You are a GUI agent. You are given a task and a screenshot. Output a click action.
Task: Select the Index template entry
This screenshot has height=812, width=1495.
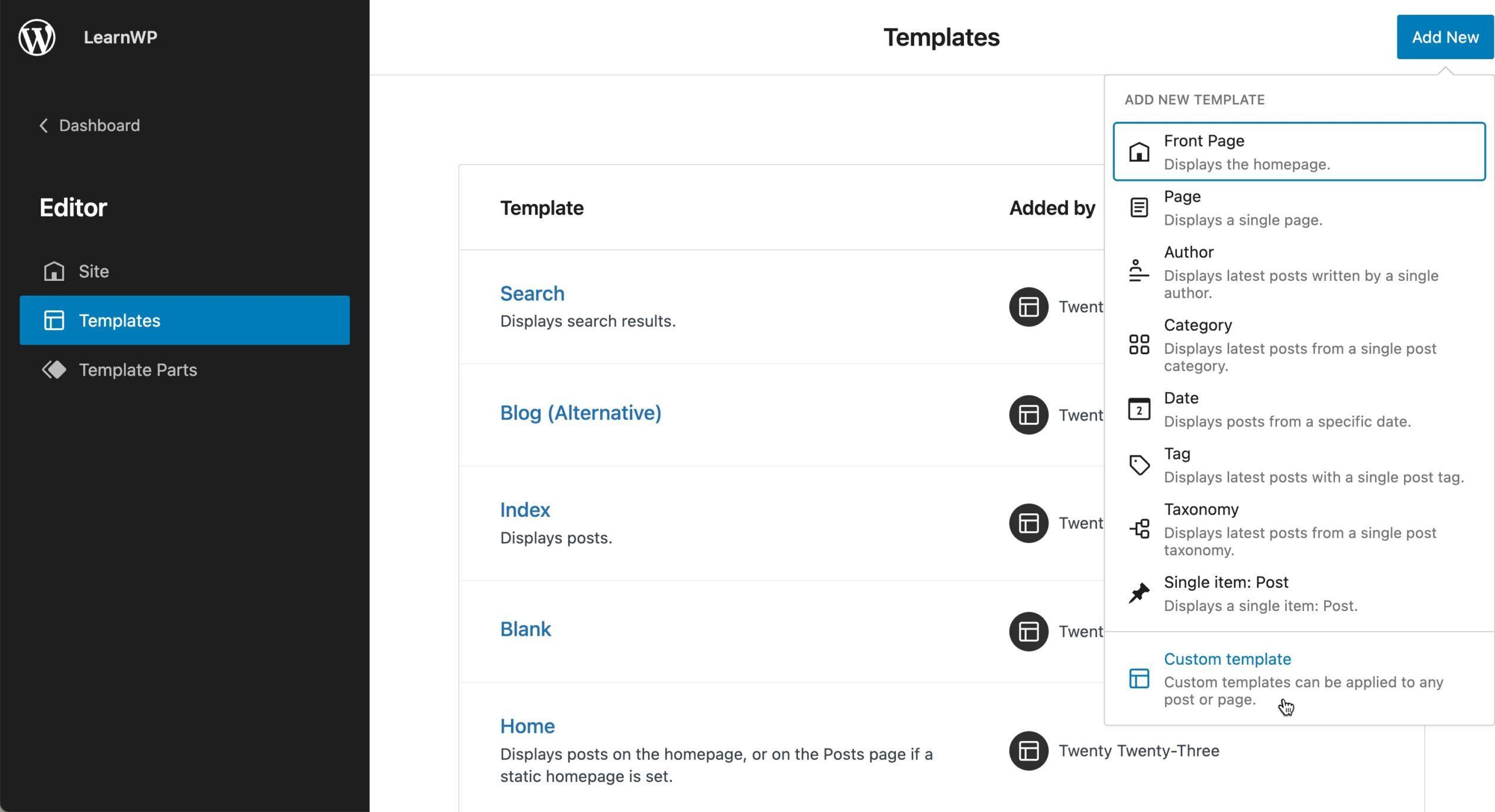click(525, 510)
